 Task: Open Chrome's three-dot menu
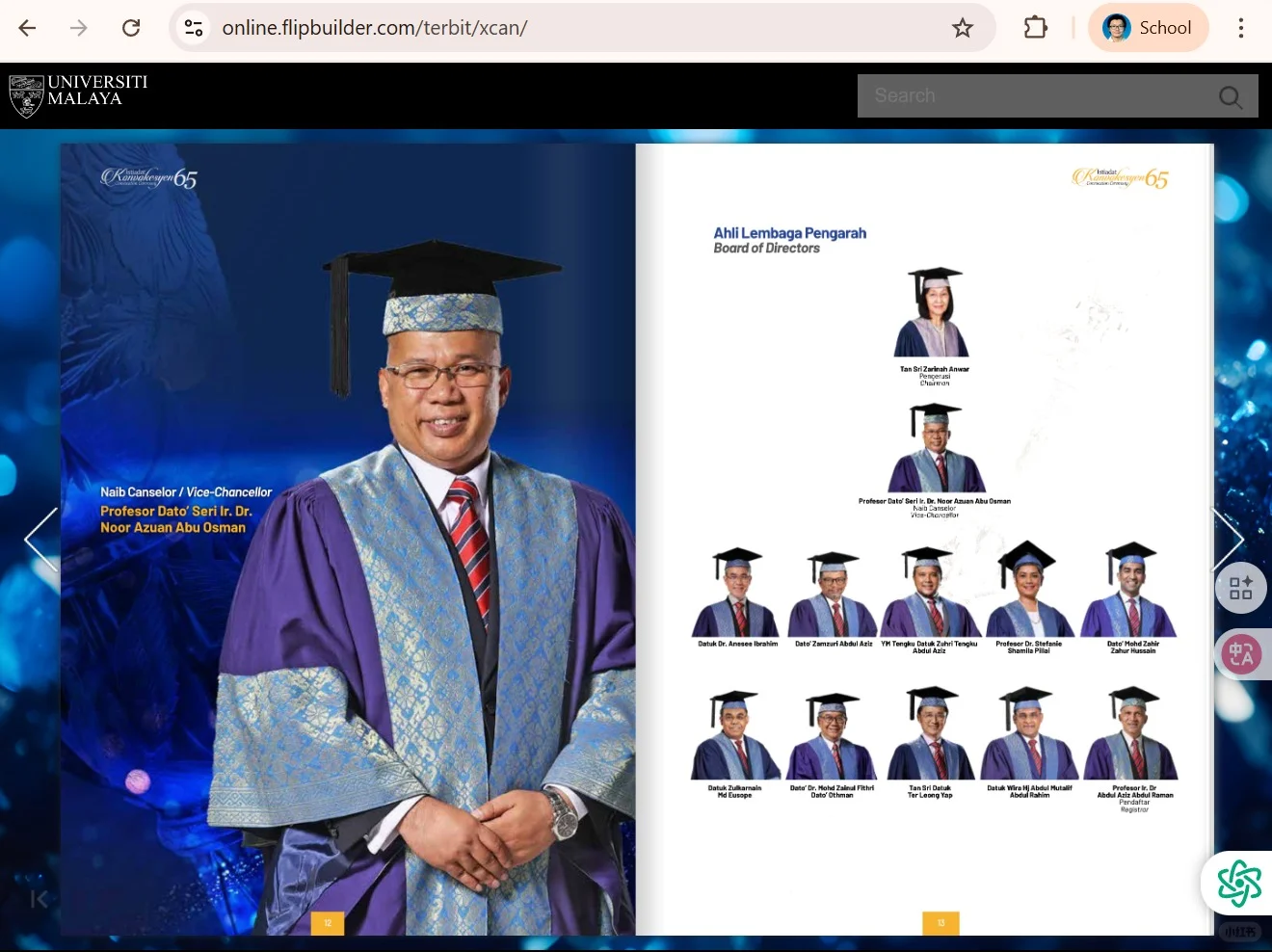(x=1240, y=28)
